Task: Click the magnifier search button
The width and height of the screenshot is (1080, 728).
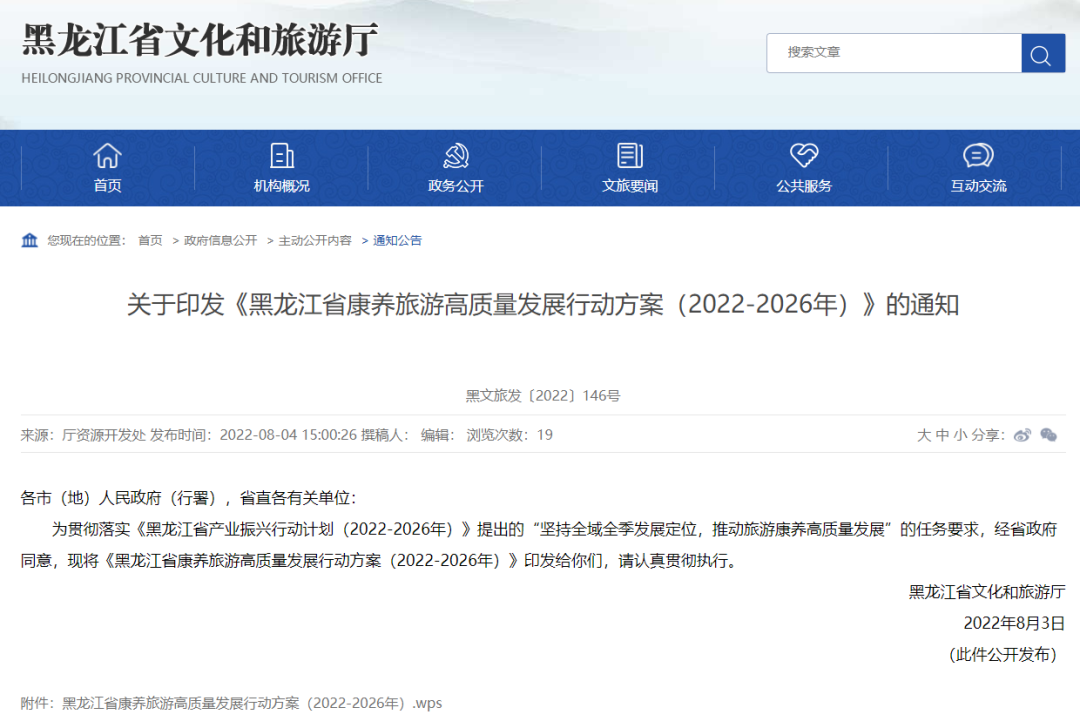Action: coord(1042,54)
